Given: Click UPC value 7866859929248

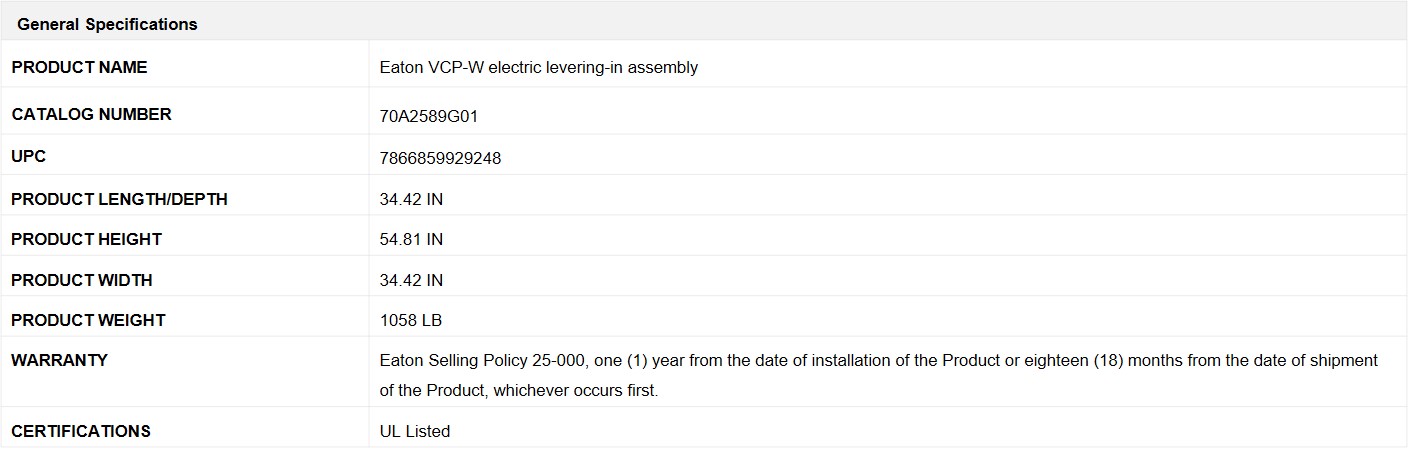Looking at the screenshot, I should coord(440,159).
